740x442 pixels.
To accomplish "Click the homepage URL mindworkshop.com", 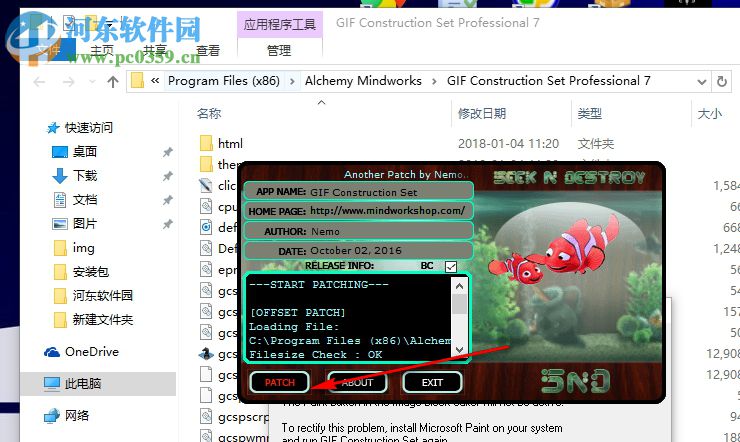I will pyautogui.click(x=387, y=211).
